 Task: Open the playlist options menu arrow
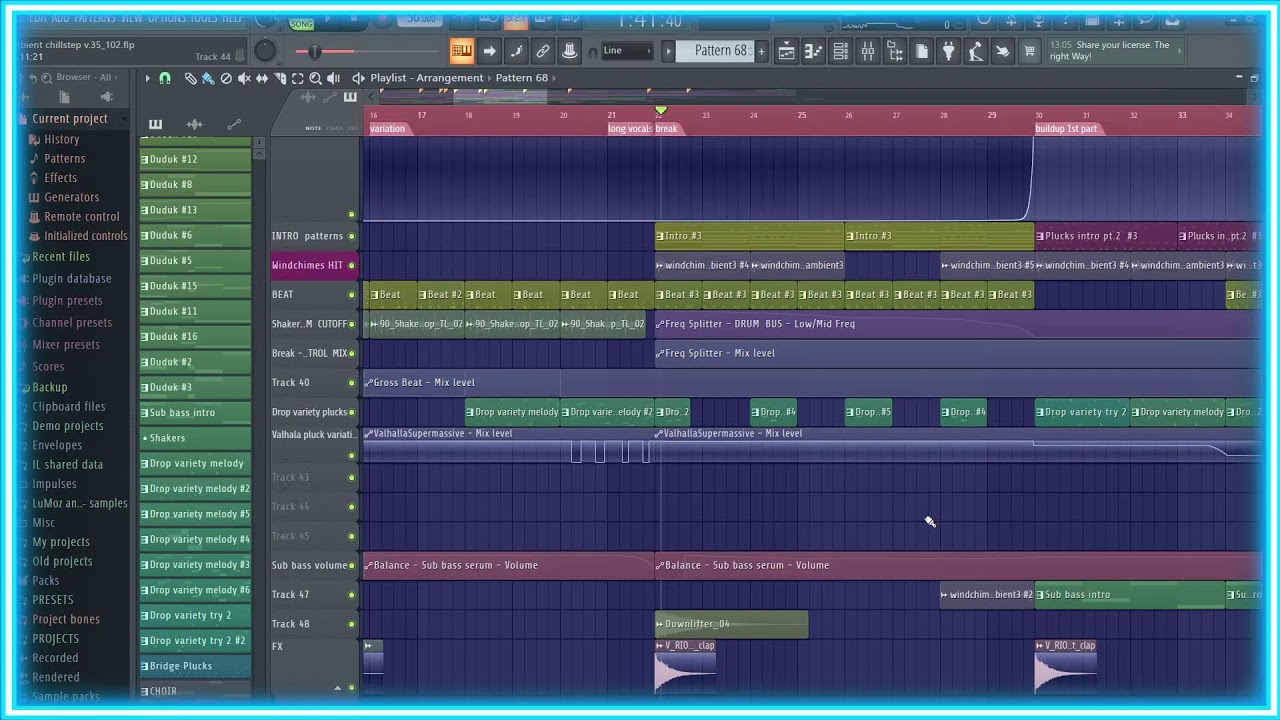(147, 78)
